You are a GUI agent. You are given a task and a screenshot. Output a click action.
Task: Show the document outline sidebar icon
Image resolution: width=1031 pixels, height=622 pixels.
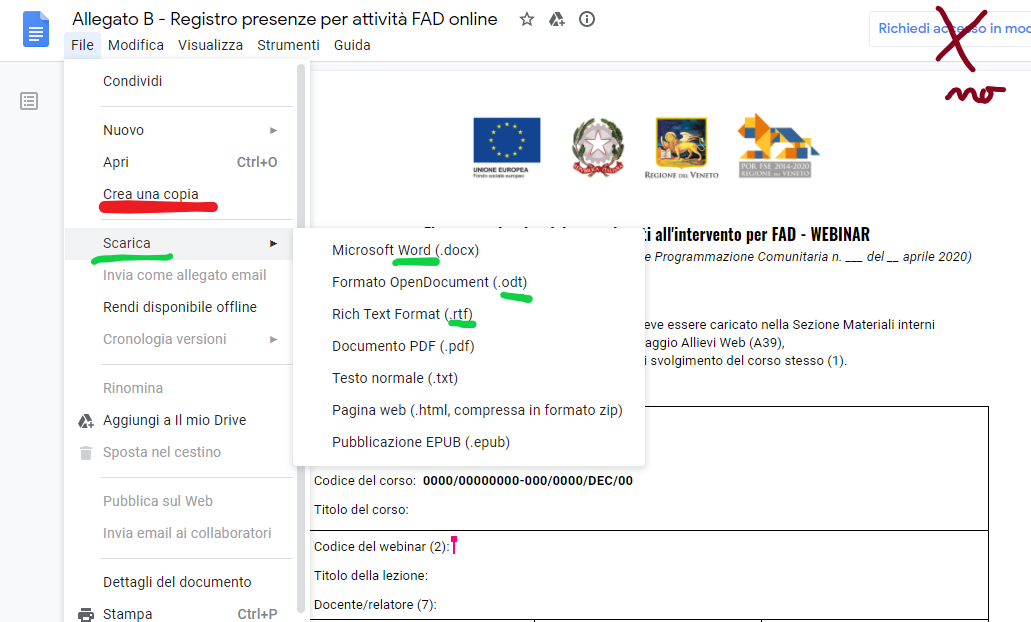point(29,101)
